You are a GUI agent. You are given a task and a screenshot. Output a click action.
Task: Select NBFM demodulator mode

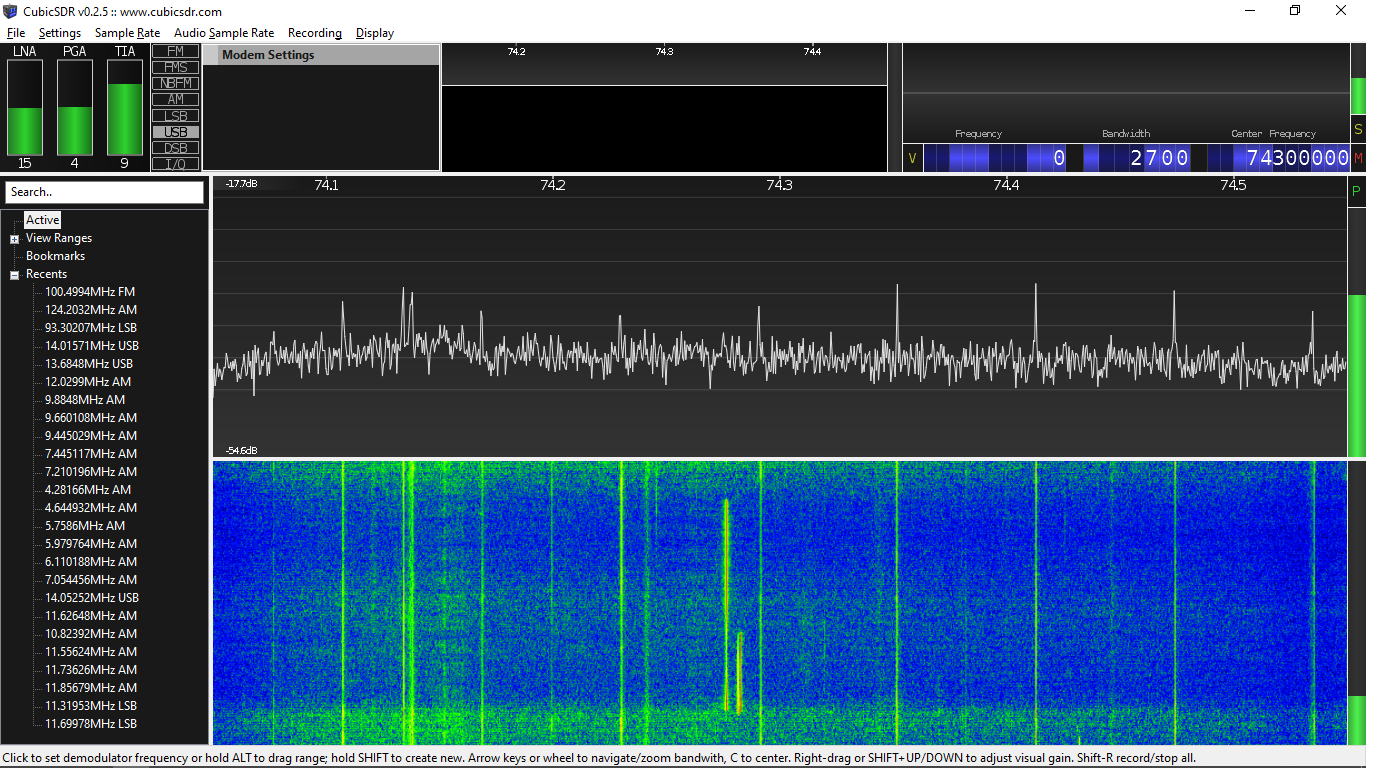coord(176,83)
